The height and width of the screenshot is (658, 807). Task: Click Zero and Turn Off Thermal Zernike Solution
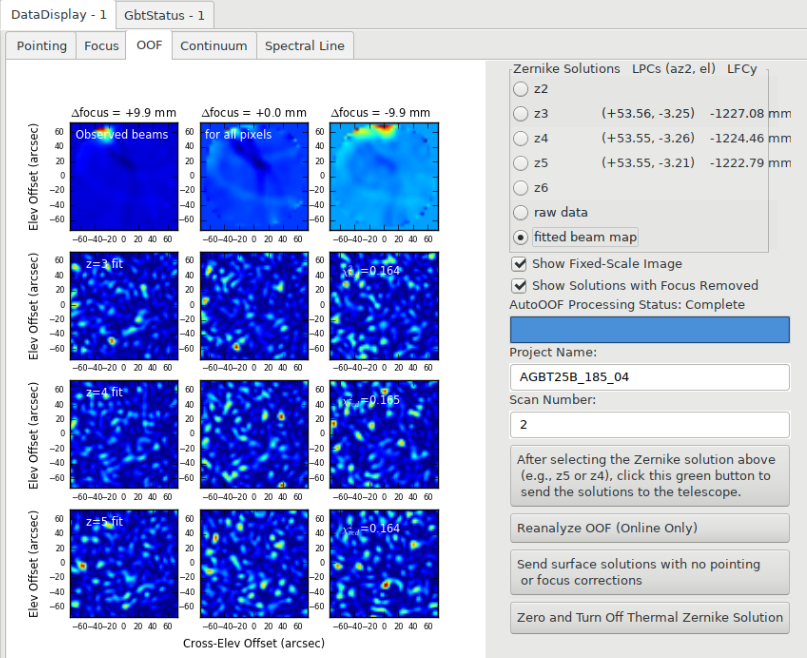point(650,618)
